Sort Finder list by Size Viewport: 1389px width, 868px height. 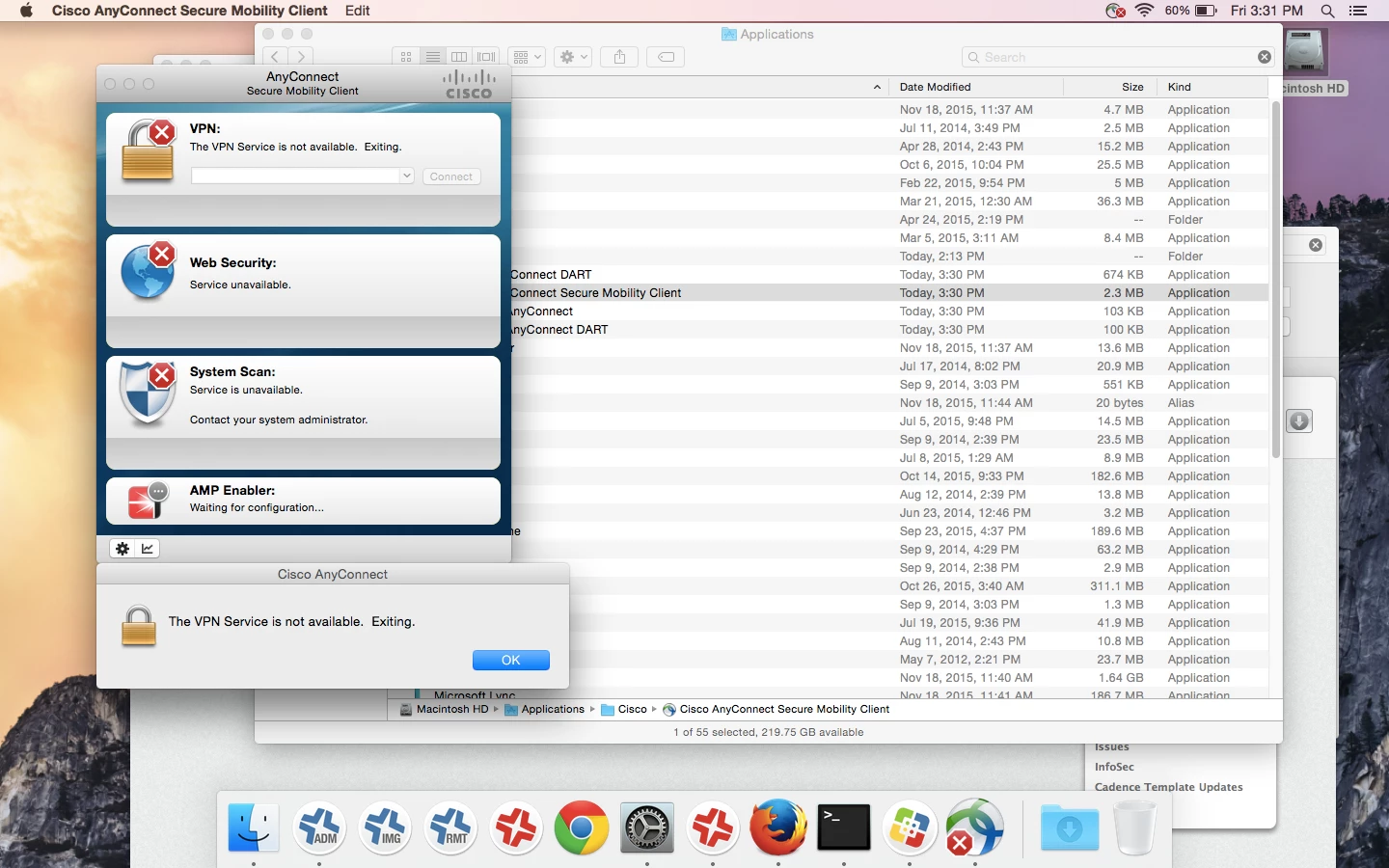1132,87
